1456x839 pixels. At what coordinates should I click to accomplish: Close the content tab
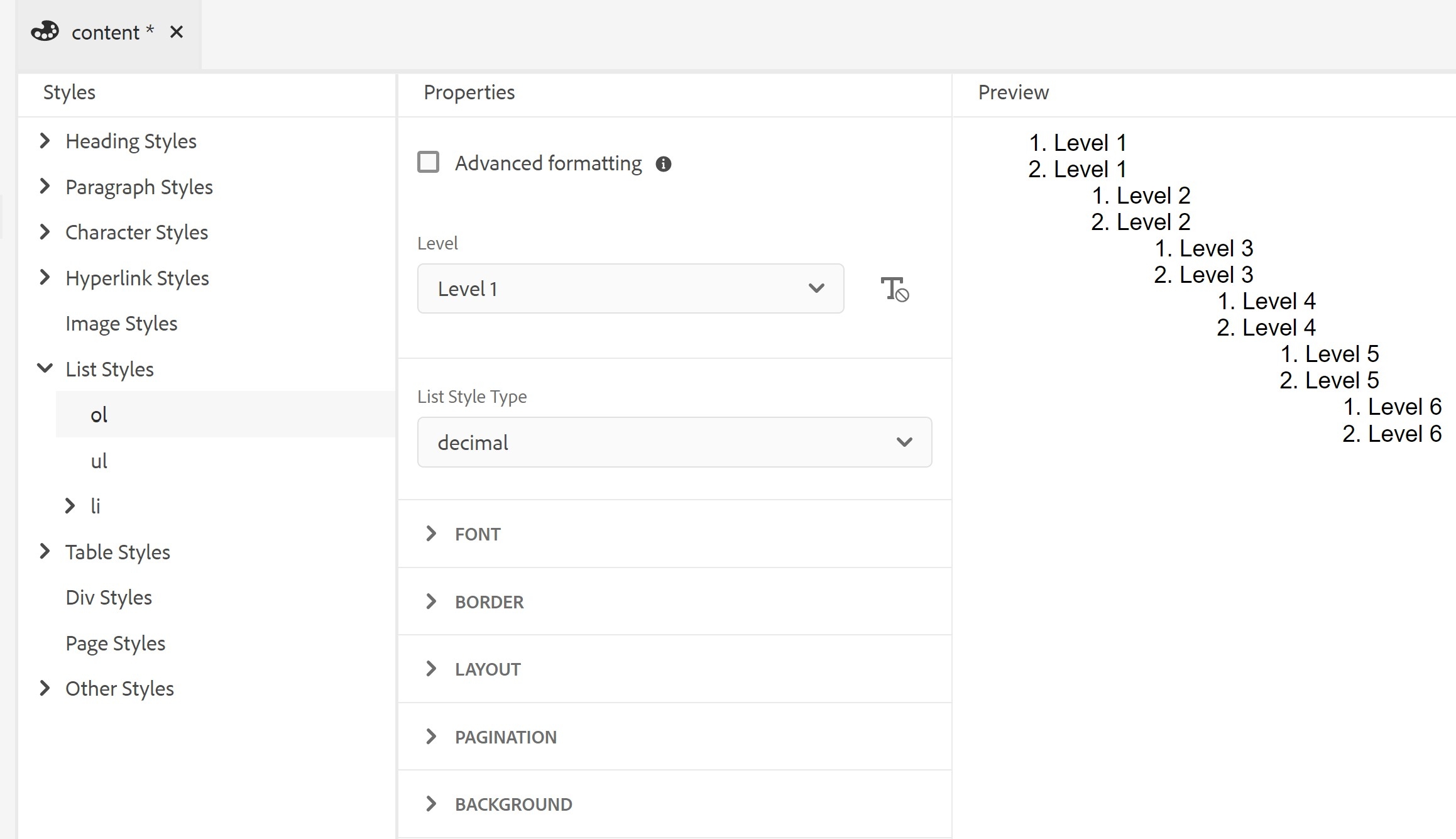pyautogui.click(x=177, y=31)
